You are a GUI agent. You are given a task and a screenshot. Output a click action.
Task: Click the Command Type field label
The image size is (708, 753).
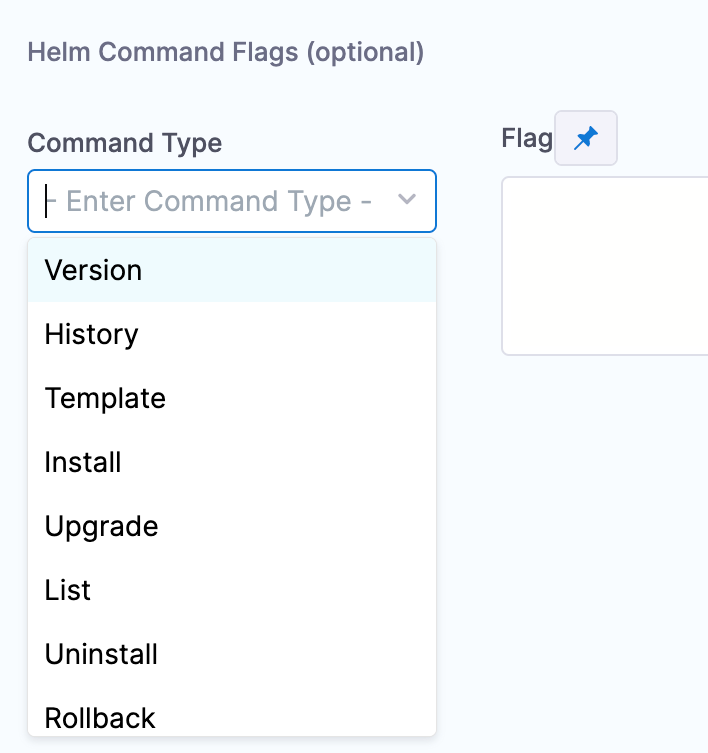pos(125,143)
